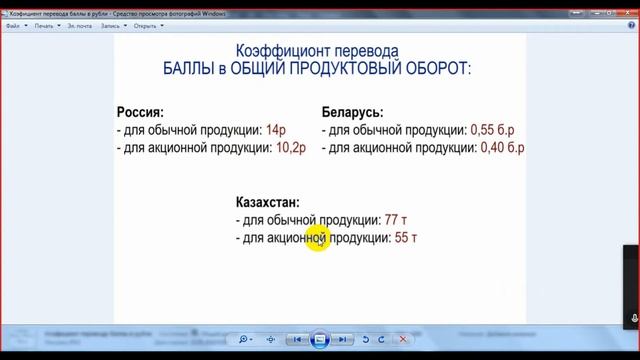640x360 pixels.
Task: Click the window title text in title bar
Action: (118, 14)
